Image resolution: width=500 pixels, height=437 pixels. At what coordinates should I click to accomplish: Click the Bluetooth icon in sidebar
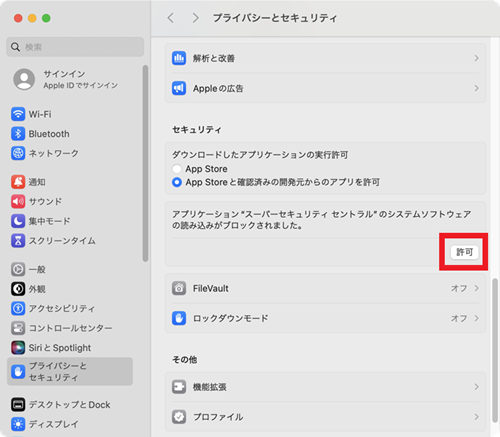(18, 134)
